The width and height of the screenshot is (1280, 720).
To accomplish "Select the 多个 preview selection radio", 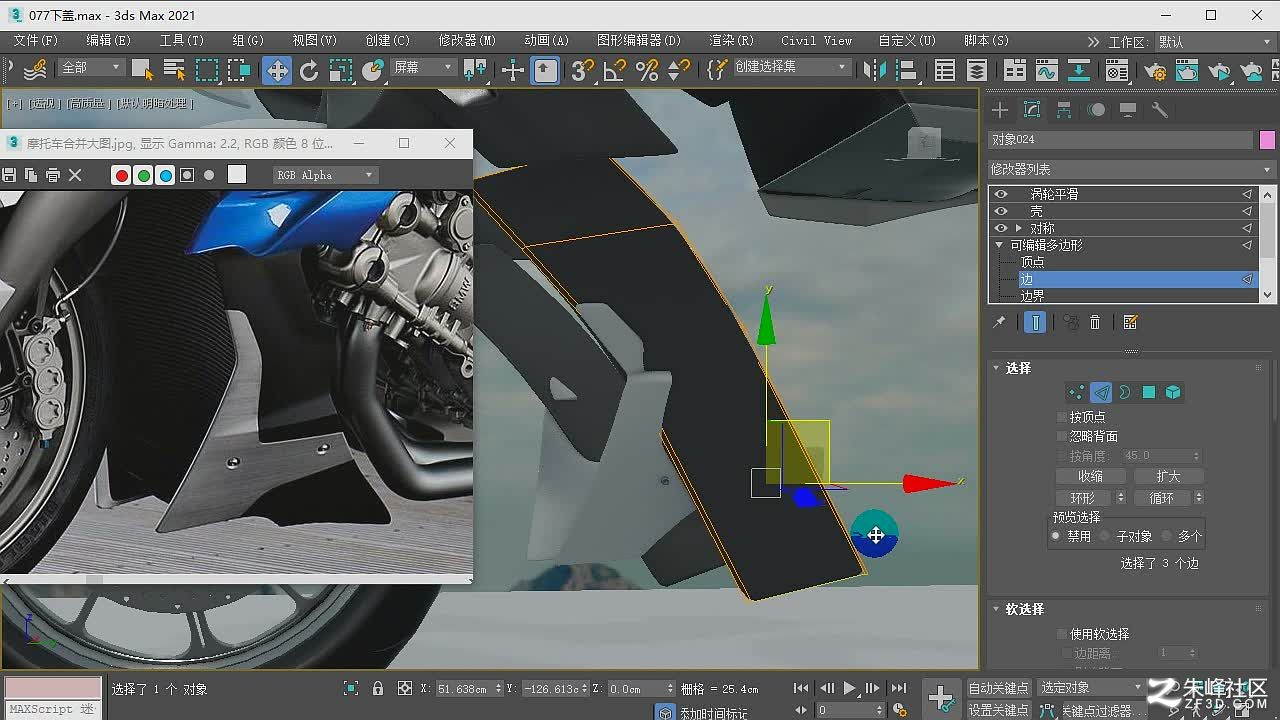I will coord(1167,536).
